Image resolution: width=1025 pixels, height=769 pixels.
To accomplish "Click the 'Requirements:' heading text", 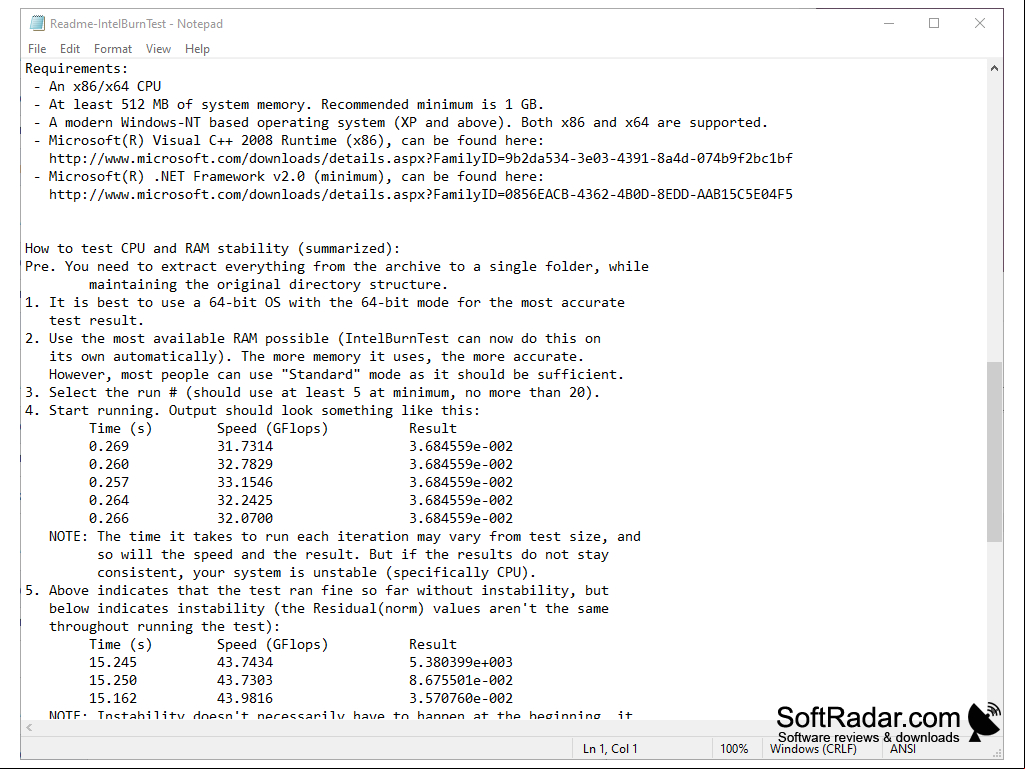I will pos(76,69).
